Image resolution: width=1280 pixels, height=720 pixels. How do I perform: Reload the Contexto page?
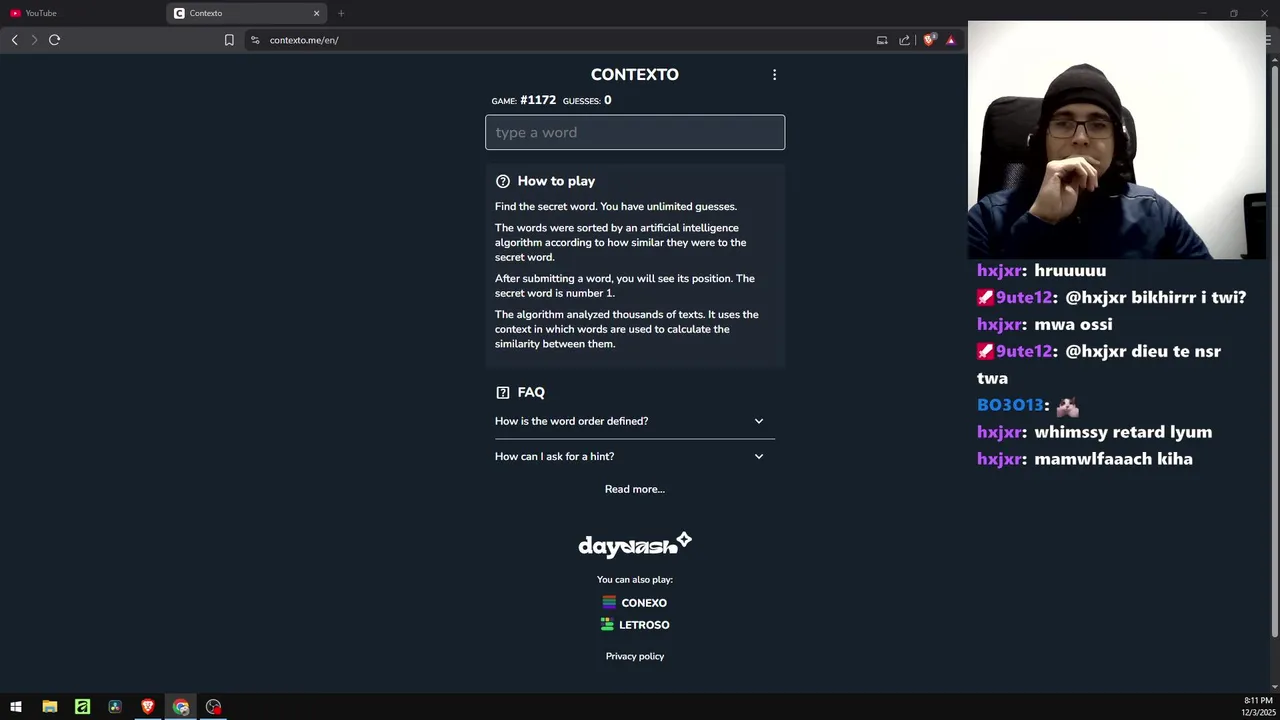tap(54, 40)
